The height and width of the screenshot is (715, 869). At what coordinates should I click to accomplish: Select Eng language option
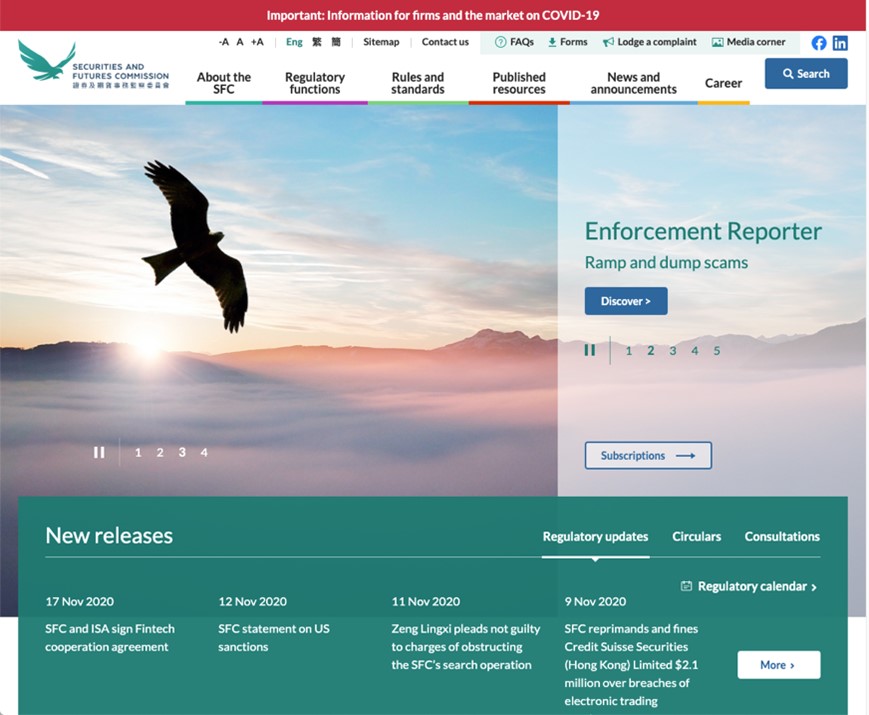point(294,42)
